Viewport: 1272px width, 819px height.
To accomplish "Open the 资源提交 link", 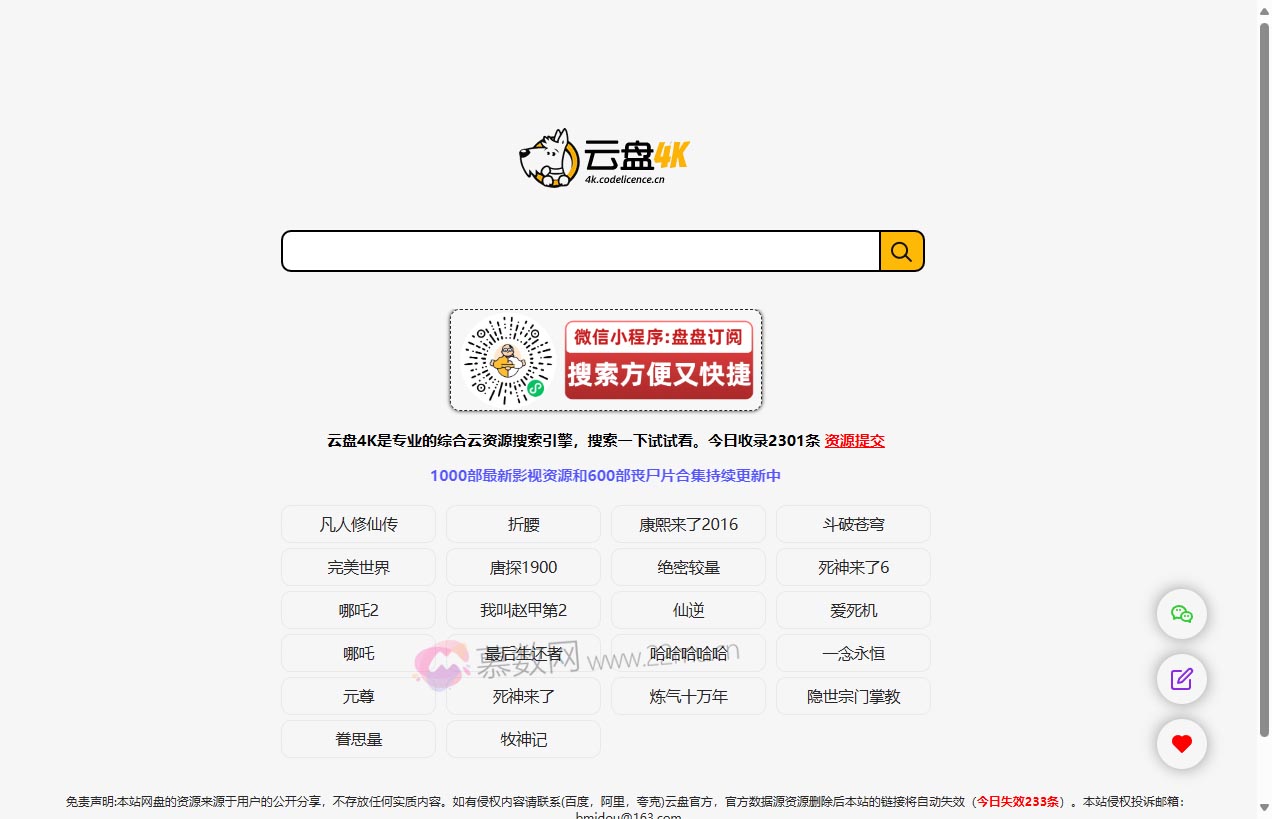I will (x=854, y=440).
